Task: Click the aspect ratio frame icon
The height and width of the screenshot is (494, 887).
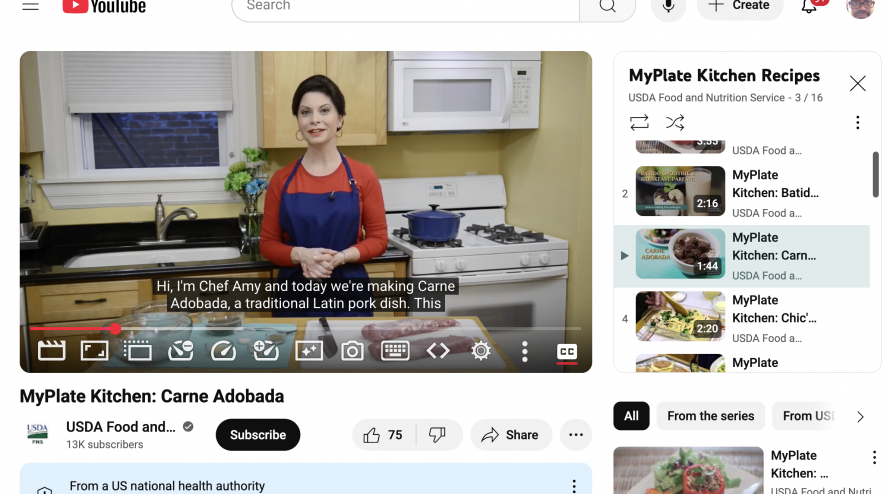Action: click(x=94, y=351)
